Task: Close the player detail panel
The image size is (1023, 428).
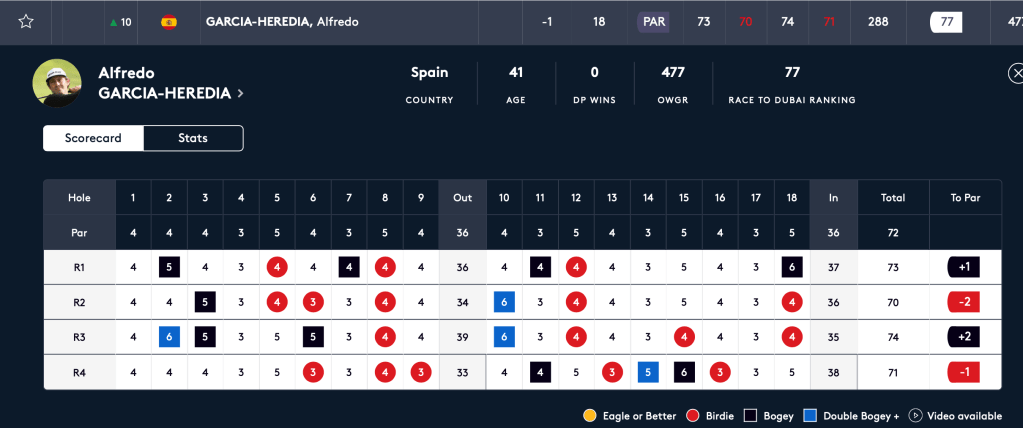Action: click(1016, 74)
